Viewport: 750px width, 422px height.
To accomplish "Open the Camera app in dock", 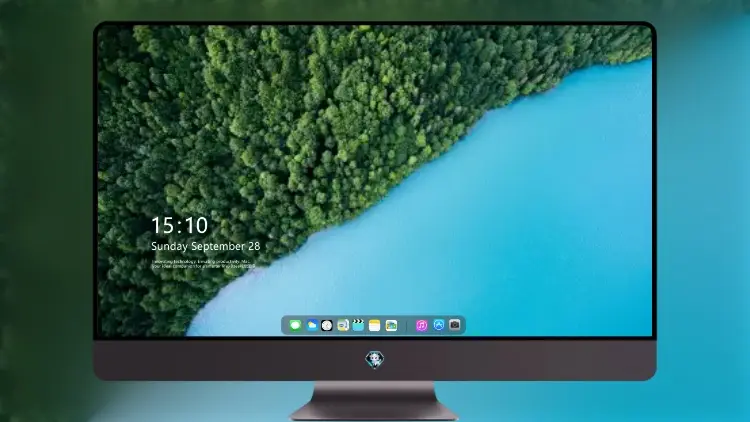I will tap(454, 325).
